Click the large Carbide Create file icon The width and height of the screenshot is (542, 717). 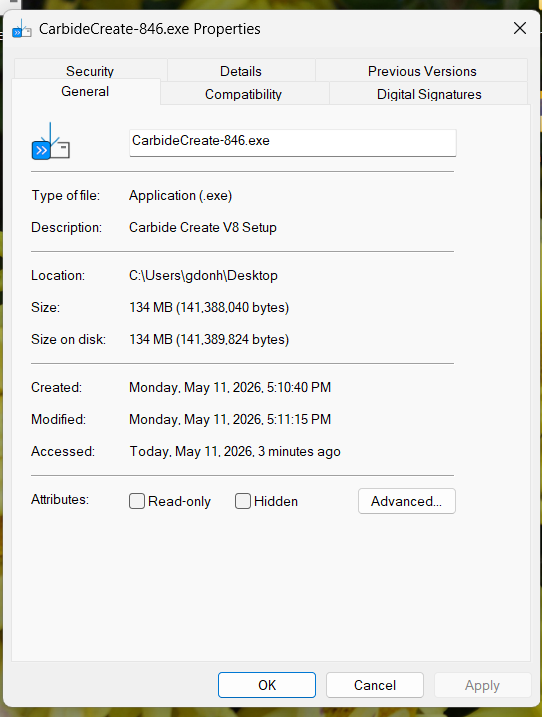50,141
